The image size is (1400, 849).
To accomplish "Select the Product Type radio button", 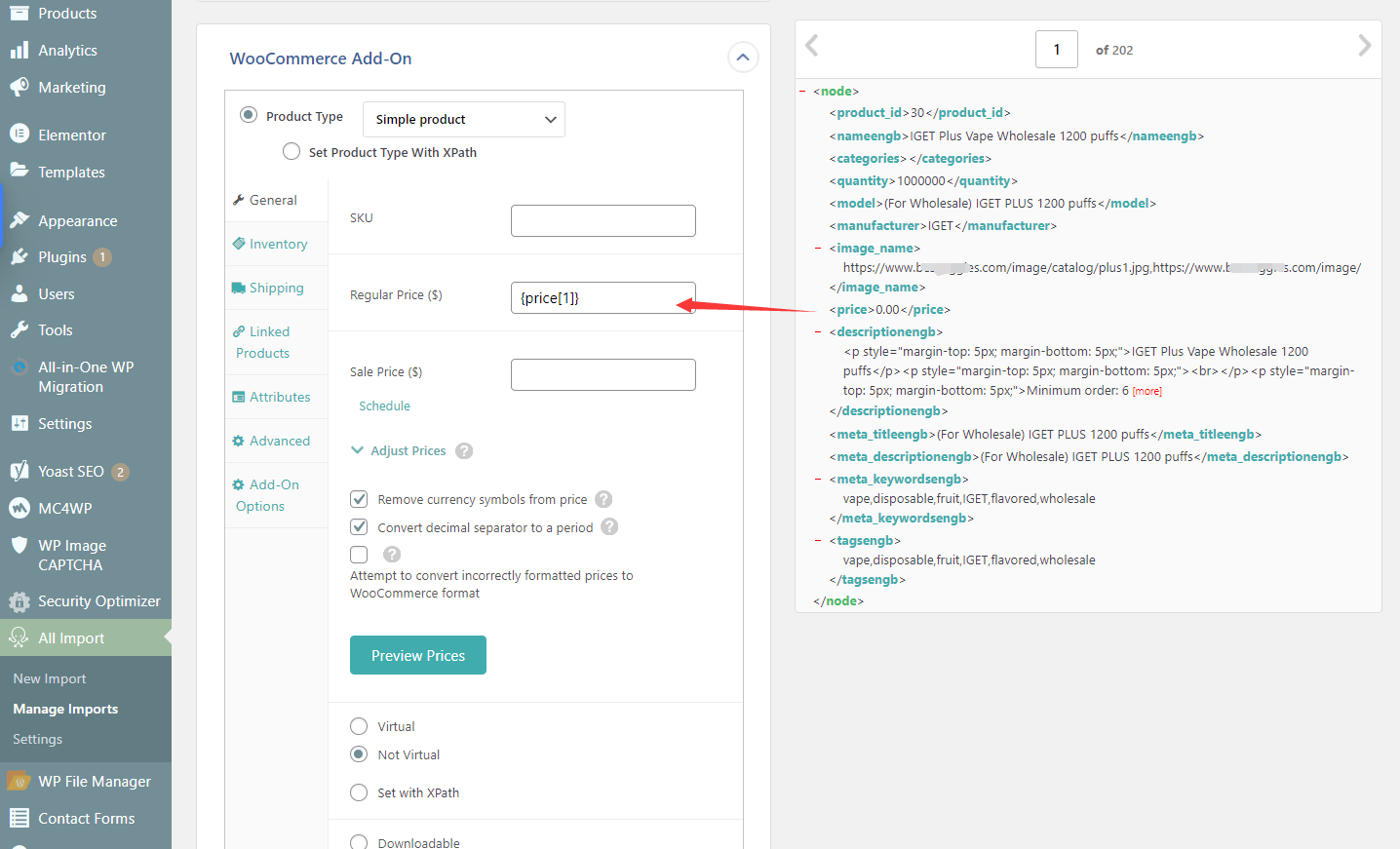I will click(249, 115).
